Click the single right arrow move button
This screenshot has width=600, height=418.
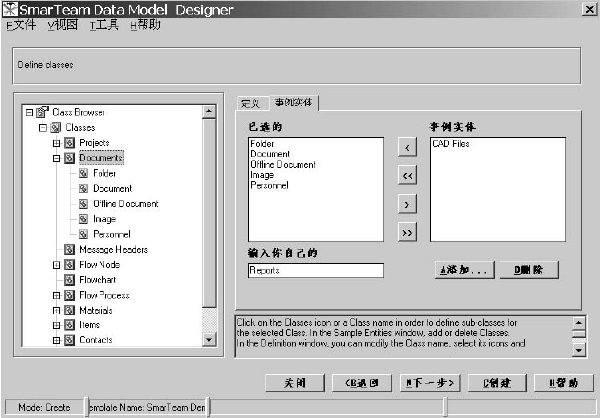(x=407, y=204)
